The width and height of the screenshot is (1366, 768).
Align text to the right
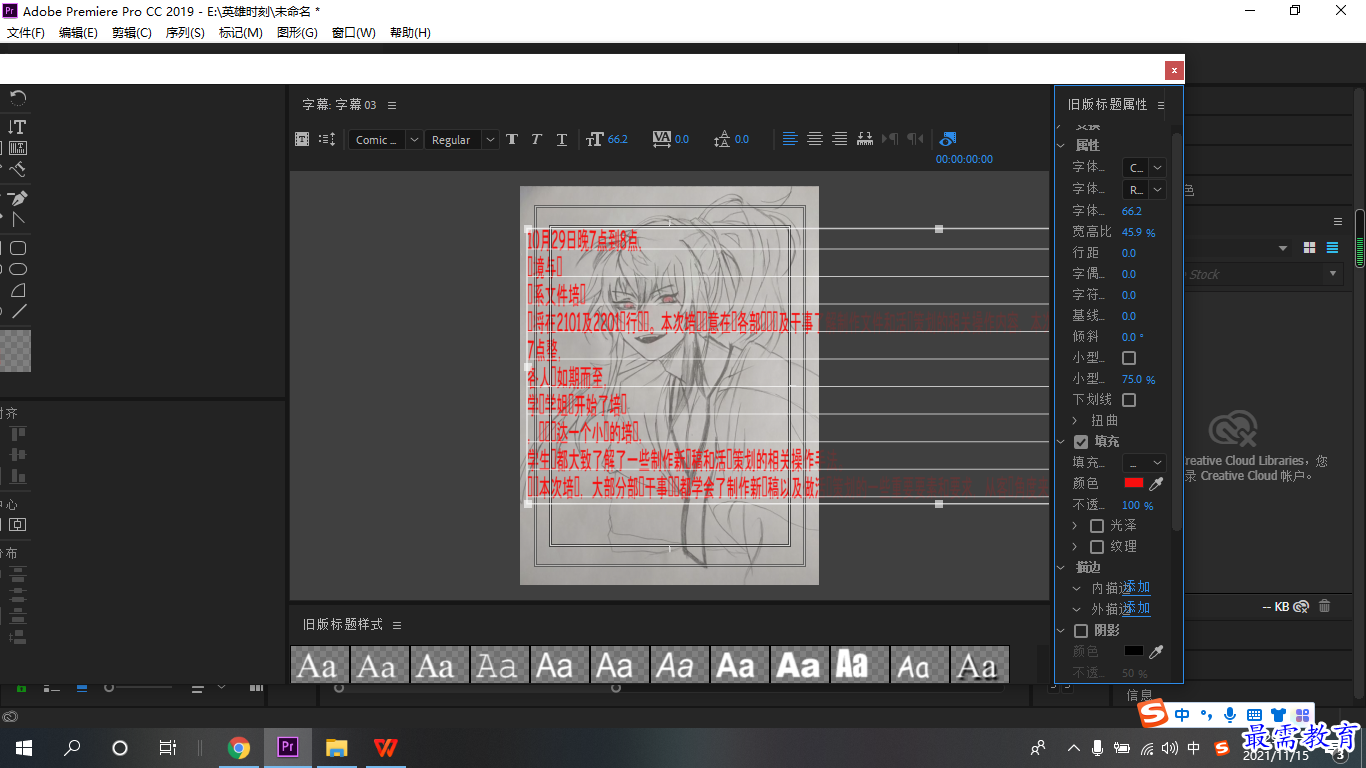[x=840, y=139]
